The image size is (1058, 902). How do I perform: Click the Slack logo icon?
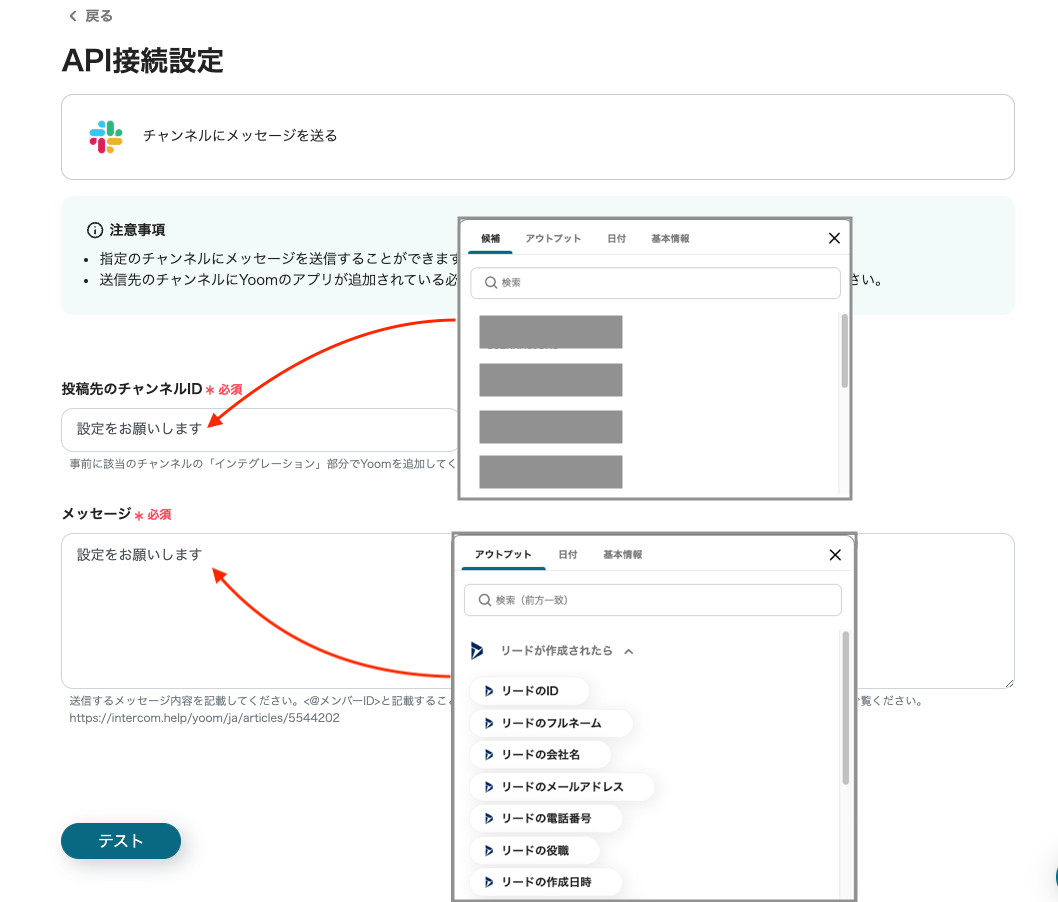click(105, 136)
